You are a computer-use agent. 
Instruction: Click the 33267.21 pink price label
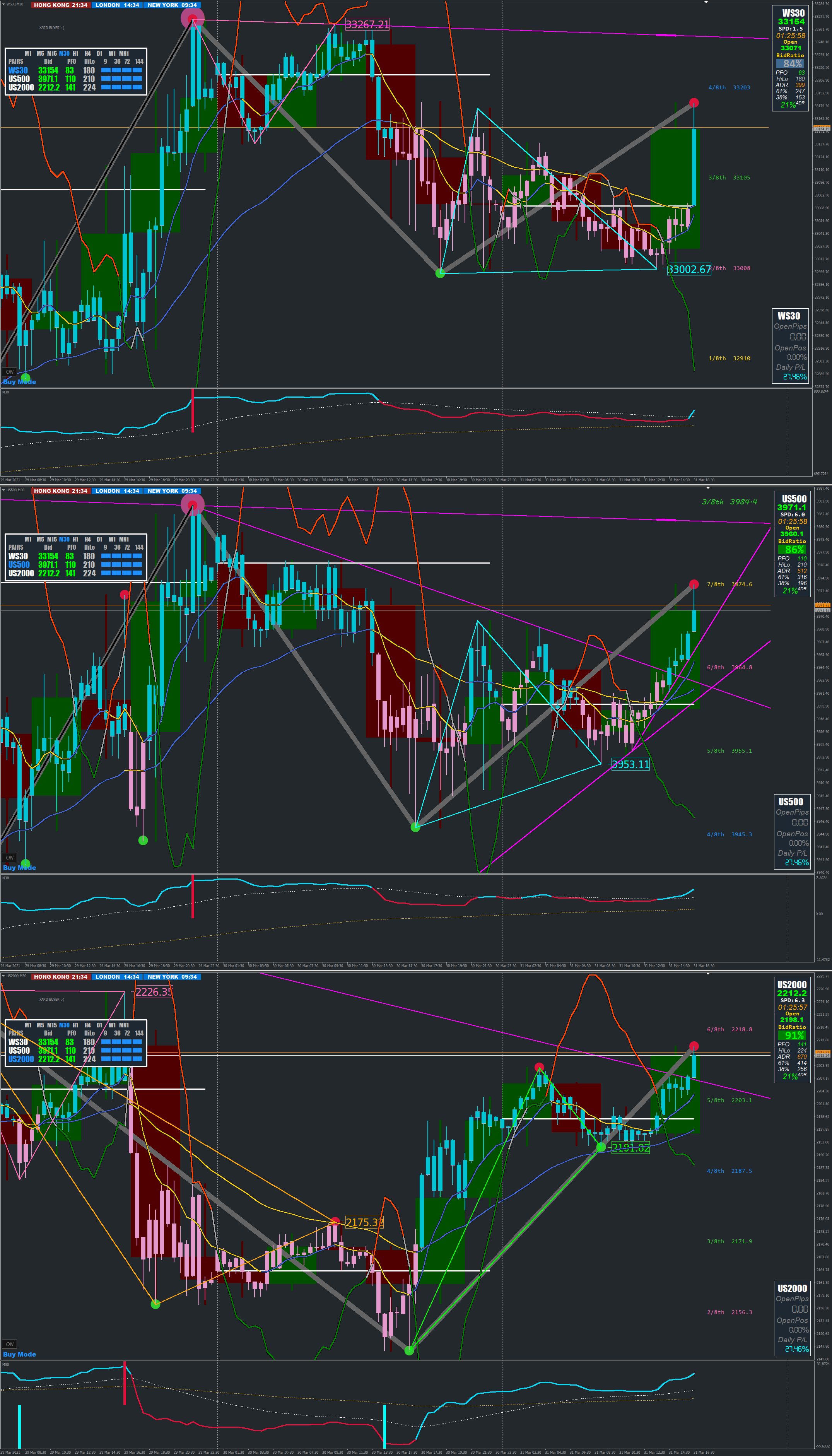pos(367,25)
